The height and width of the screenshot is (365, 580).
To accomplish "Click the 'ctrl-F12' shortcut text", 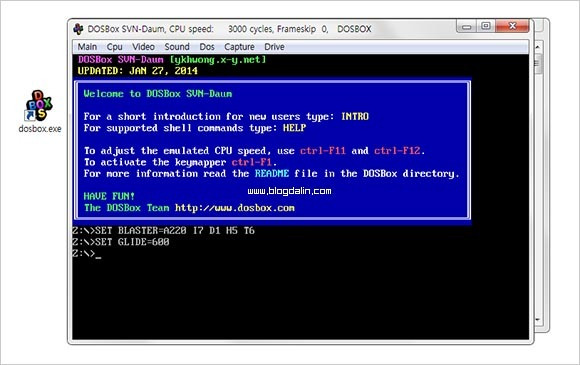I will [x=397, y=151].
